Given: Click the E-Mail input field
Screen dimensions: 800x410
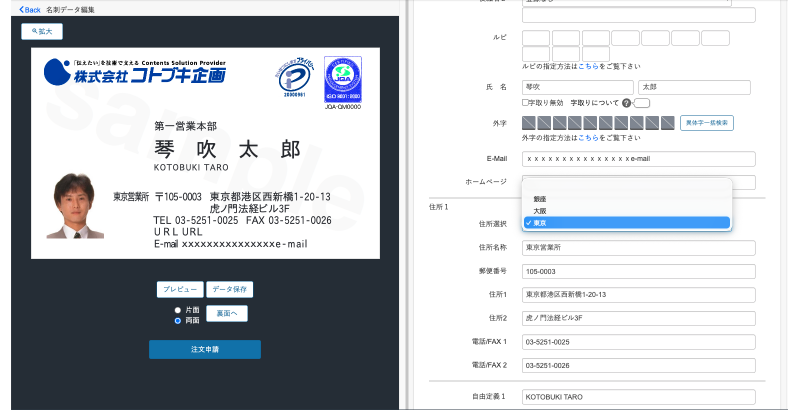Looking at the screenshot, I should tap(639, 158).
